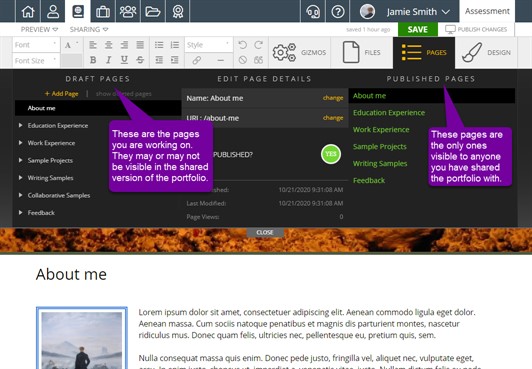Switch to the Assessment tab
The width and height of the screenshot is (532, 369).
point(487,11)
